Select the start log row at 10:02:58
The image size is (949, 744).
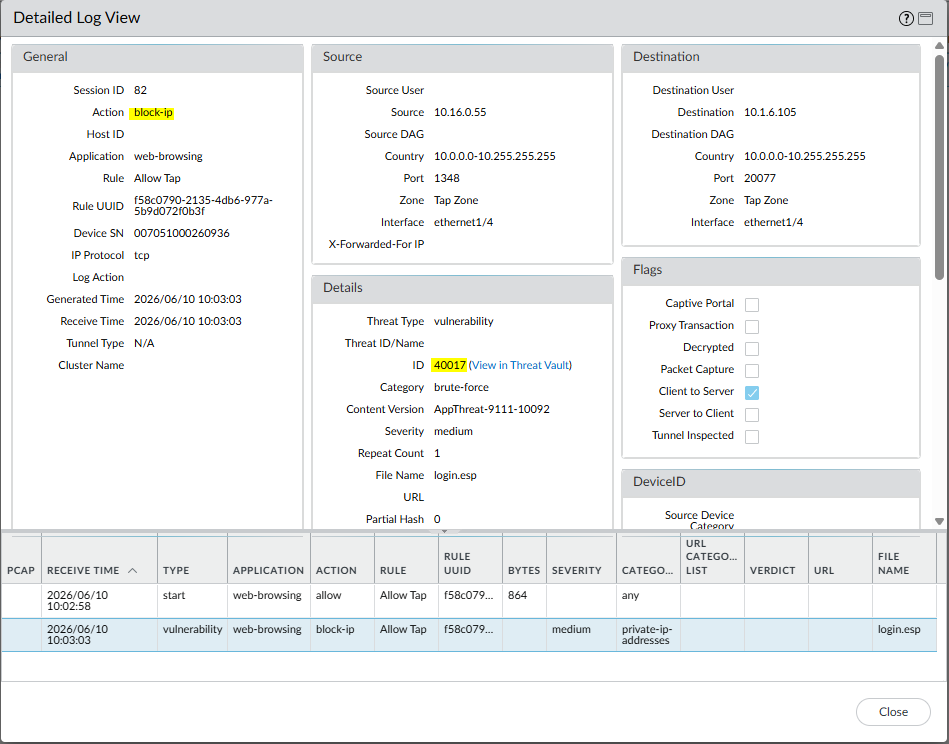[468, 601]
